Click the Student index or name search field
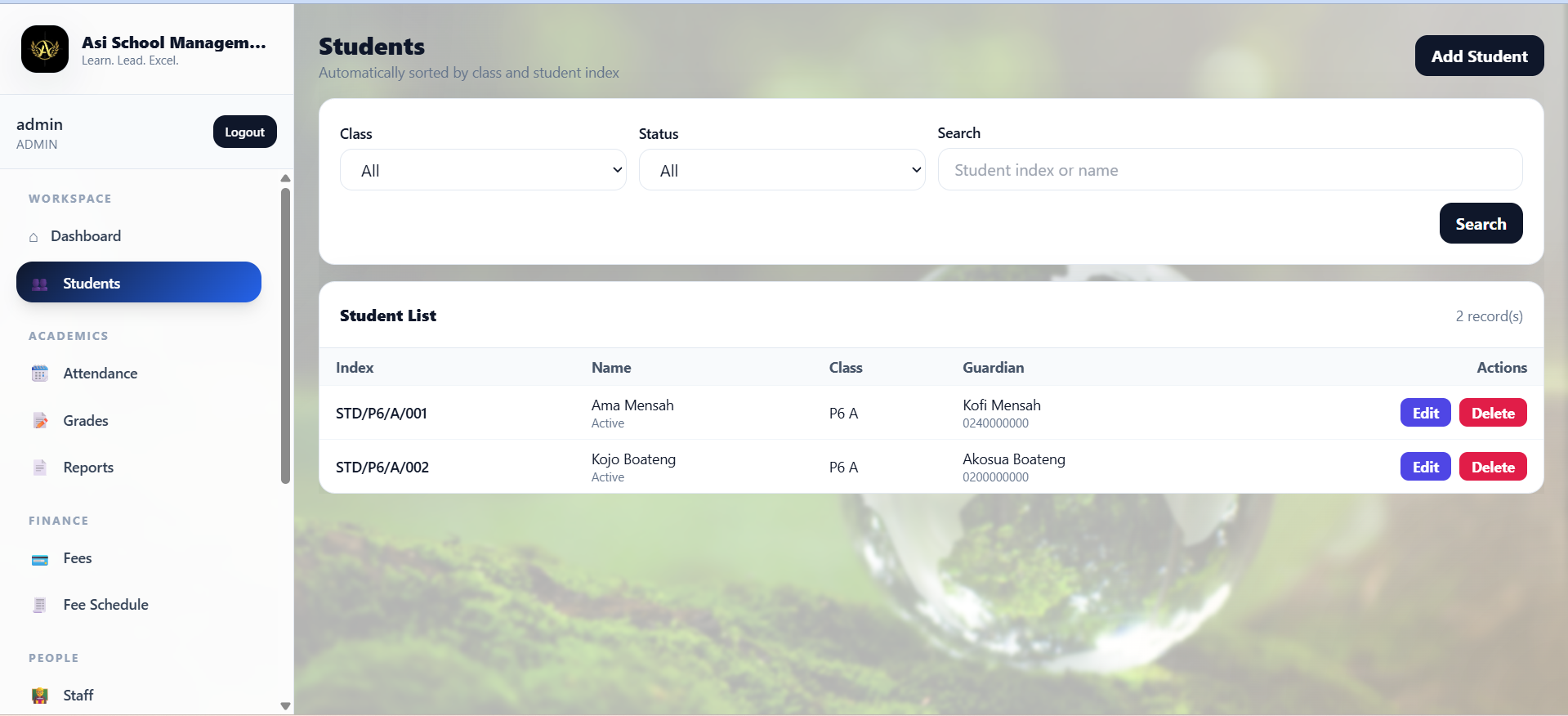Screen dimensions: 1568x716 [1230, 170]
